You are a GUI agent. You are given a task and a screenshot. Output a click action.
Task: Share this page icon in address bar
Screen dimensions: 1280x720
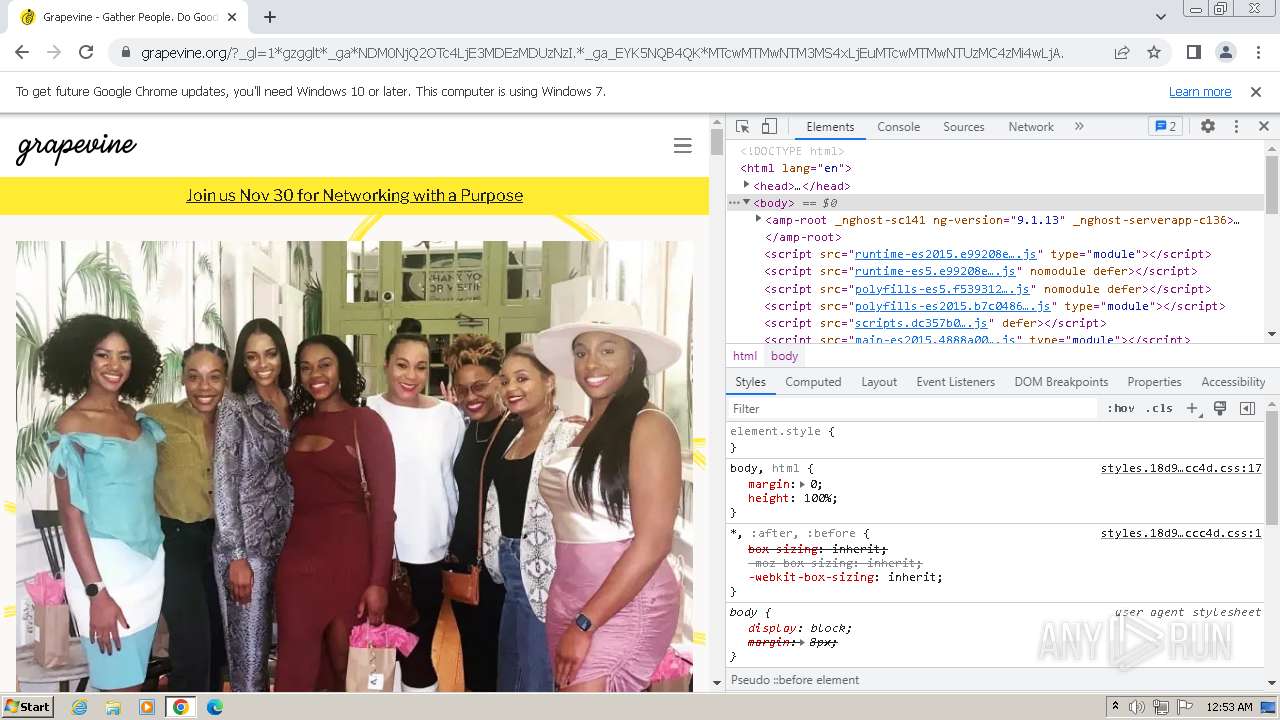coord(1122,52)
